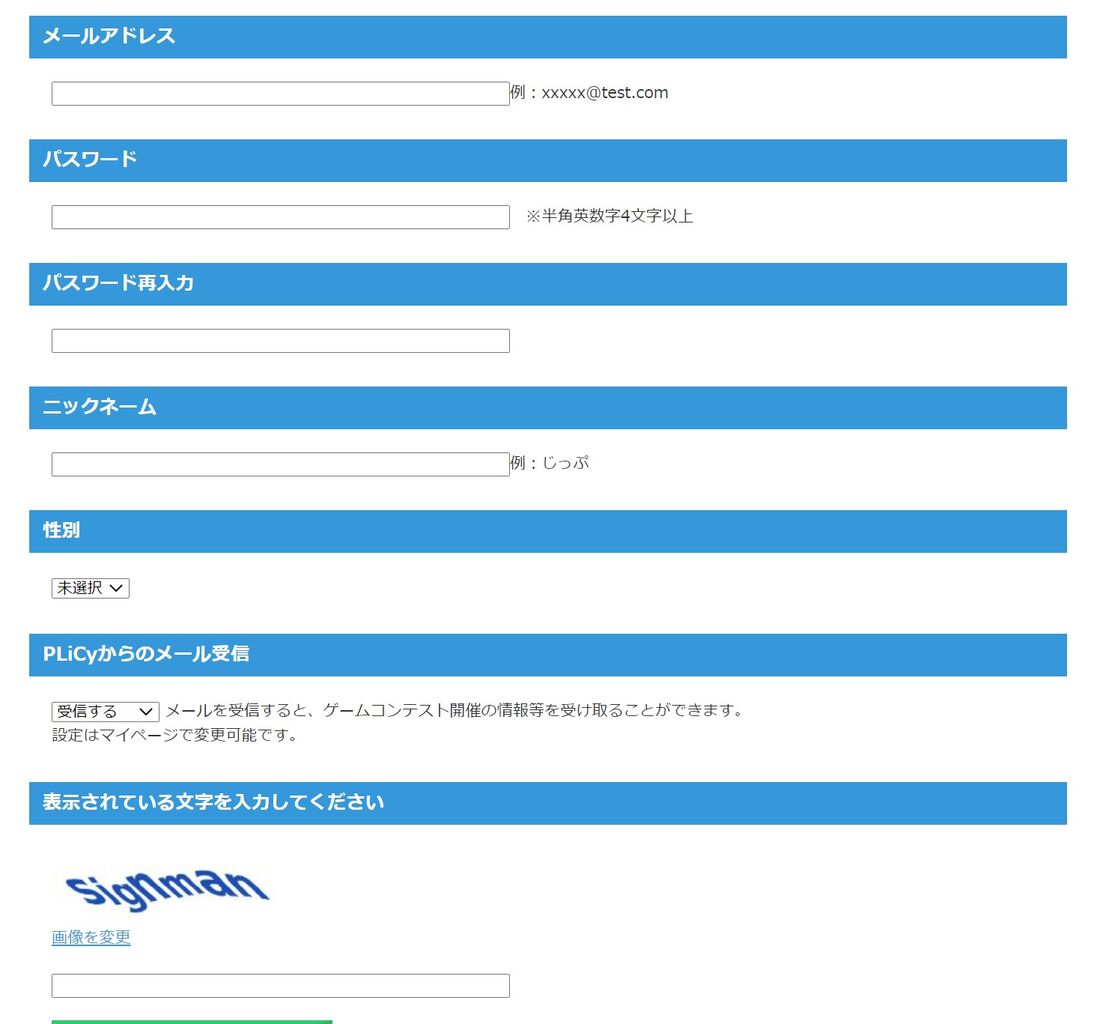The height and width of the screenshot is (1024, 1103).
Task: Click the パスワード password input field
Action: point(280,216)
